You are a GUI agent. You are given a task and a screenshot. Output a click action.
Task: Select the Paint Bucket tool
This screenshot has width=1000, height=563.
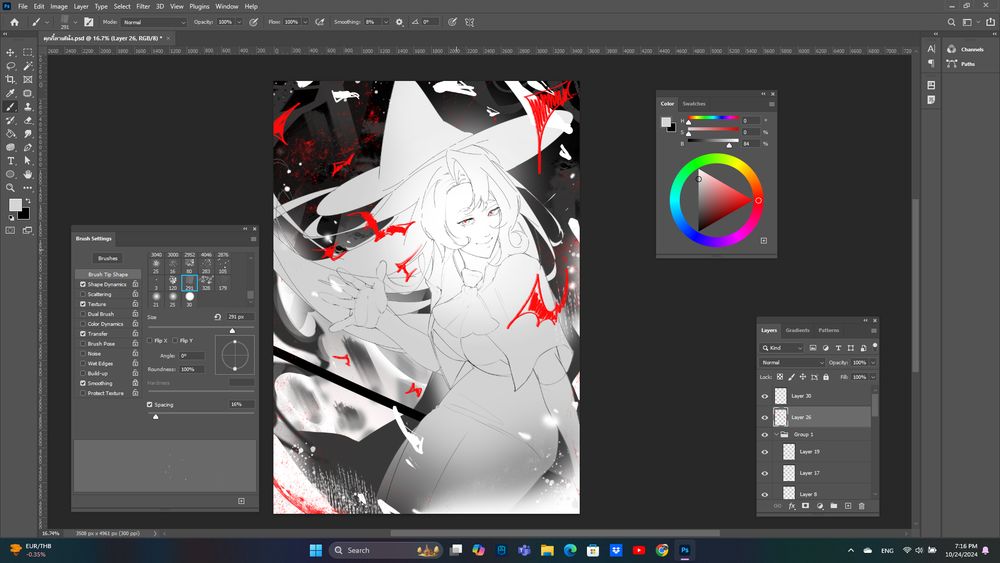pyautogui.click(x=10, y=134)
